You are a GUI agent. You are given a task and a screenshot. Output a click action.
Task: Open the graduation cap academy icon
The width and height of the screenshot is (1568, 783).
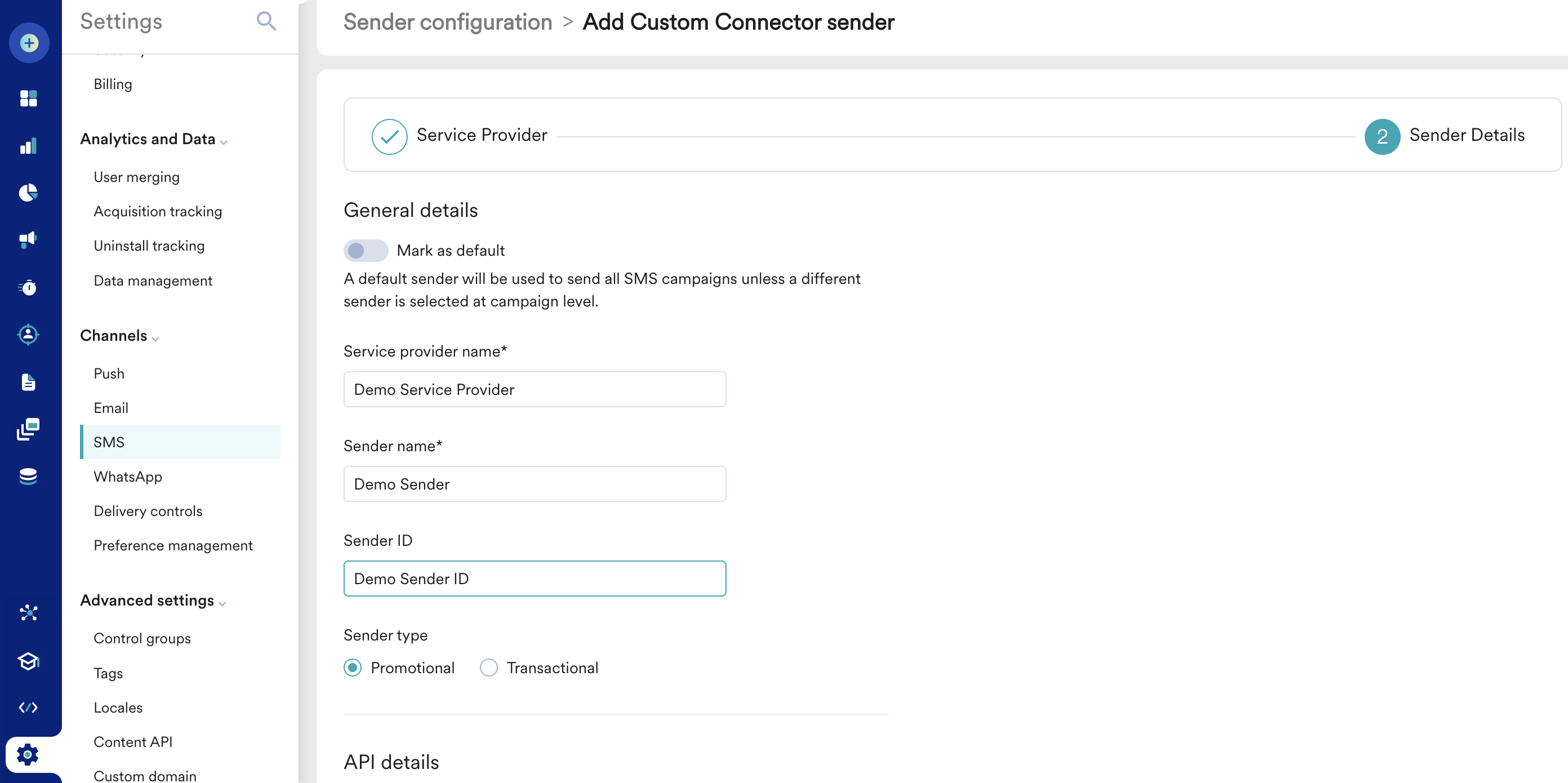coord(29,661)
